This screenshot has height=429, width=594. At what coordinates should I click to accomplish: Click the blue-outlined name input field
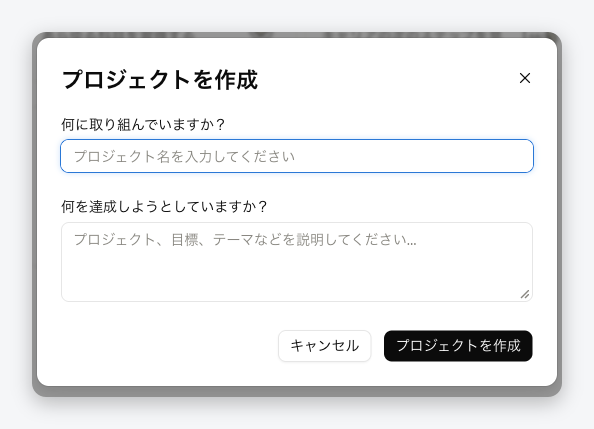pyautogui.click(x=297, y=156)
